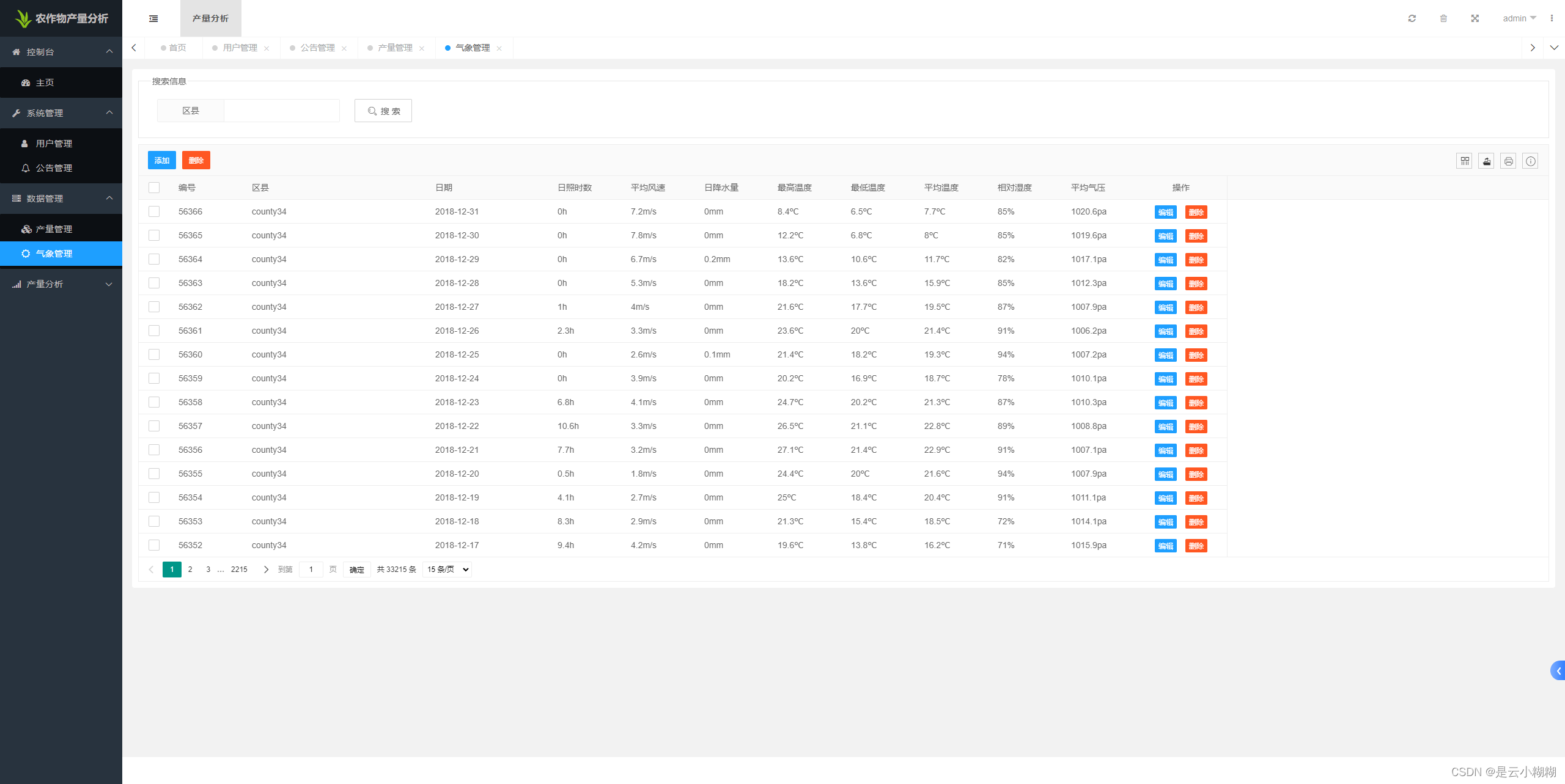Go to page 2 in pagination
Viewport: 1565px width, 784px height.
(190, 570)
